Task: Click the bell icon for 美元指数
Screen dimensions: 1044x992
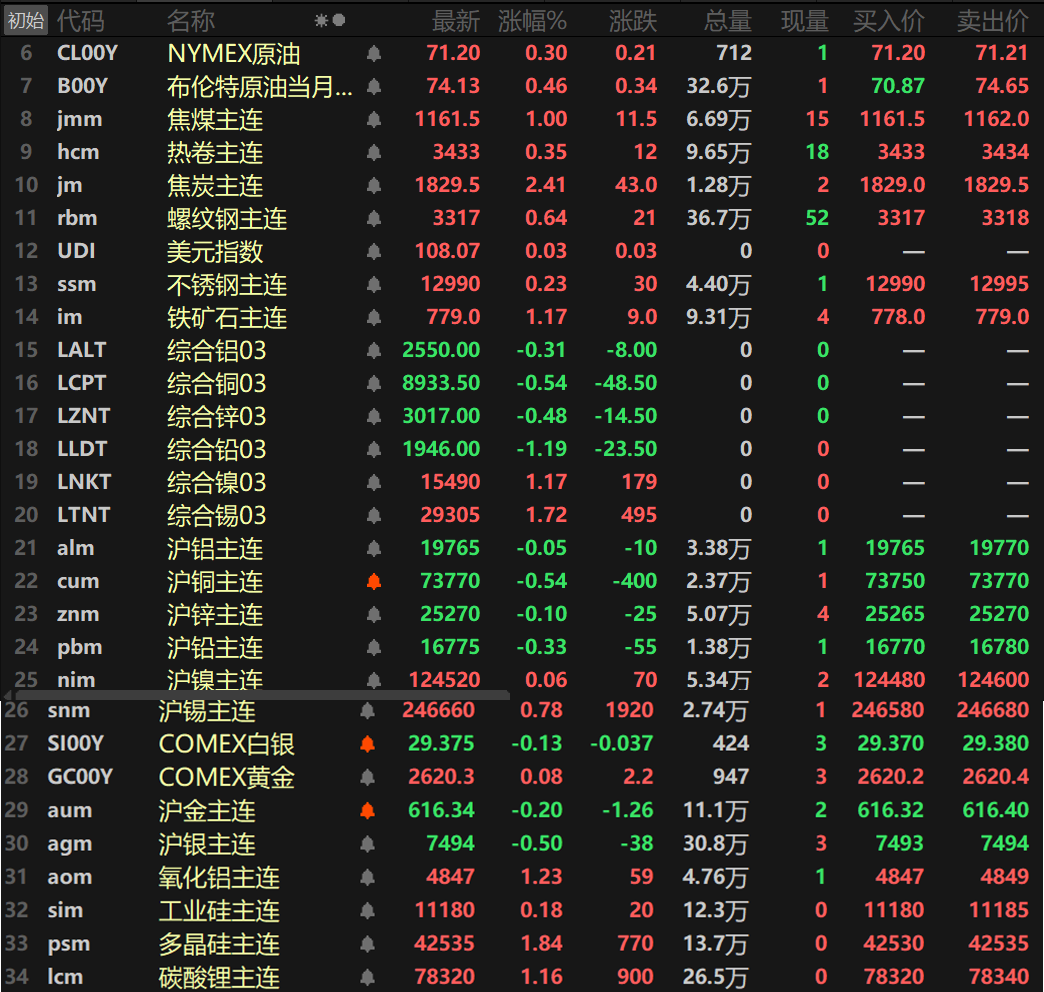Action: (x=374, y=252)
